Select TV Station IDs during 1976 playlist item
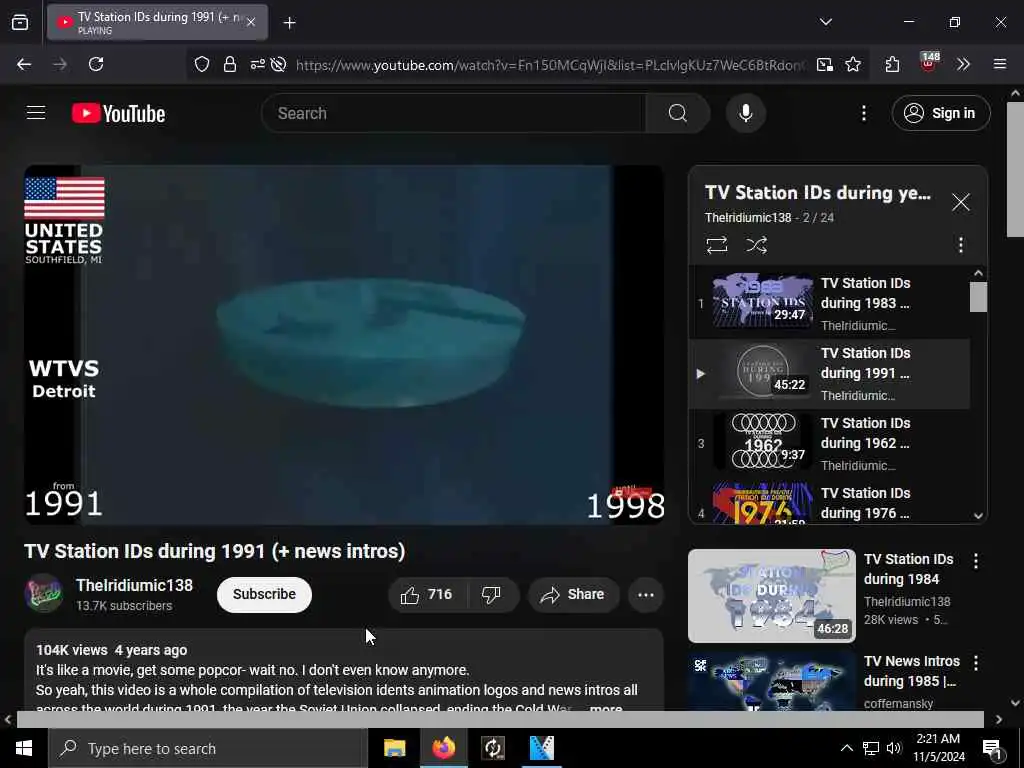1024x768 pixels. (x=829, y=503)
